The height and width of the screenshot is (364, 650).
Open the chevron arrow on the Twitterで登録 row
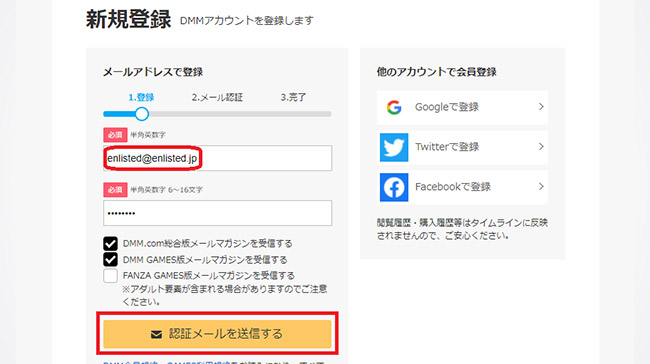[x=541, y=147]
